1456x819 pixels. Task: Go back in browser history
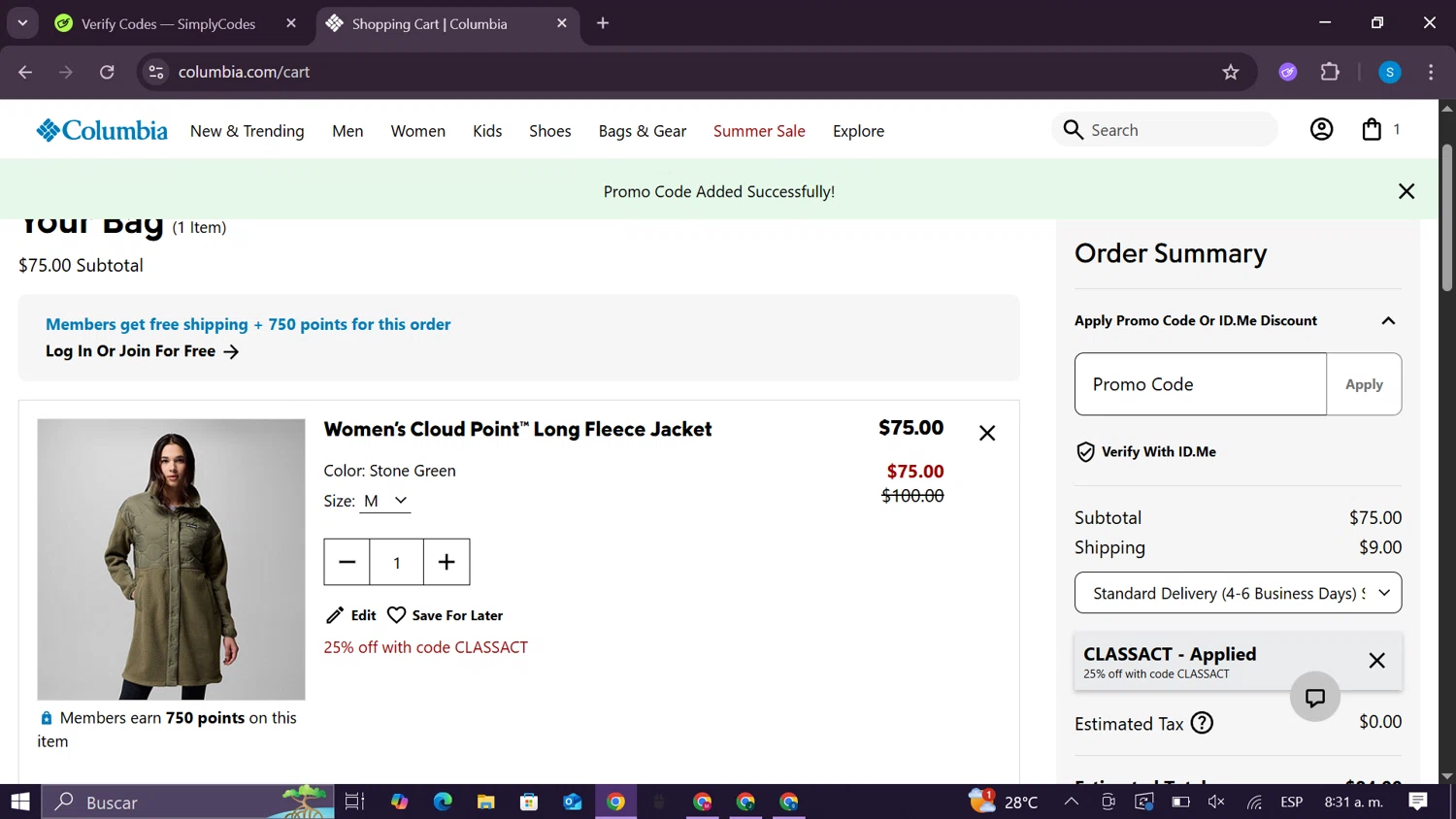[x=25, y=72]
